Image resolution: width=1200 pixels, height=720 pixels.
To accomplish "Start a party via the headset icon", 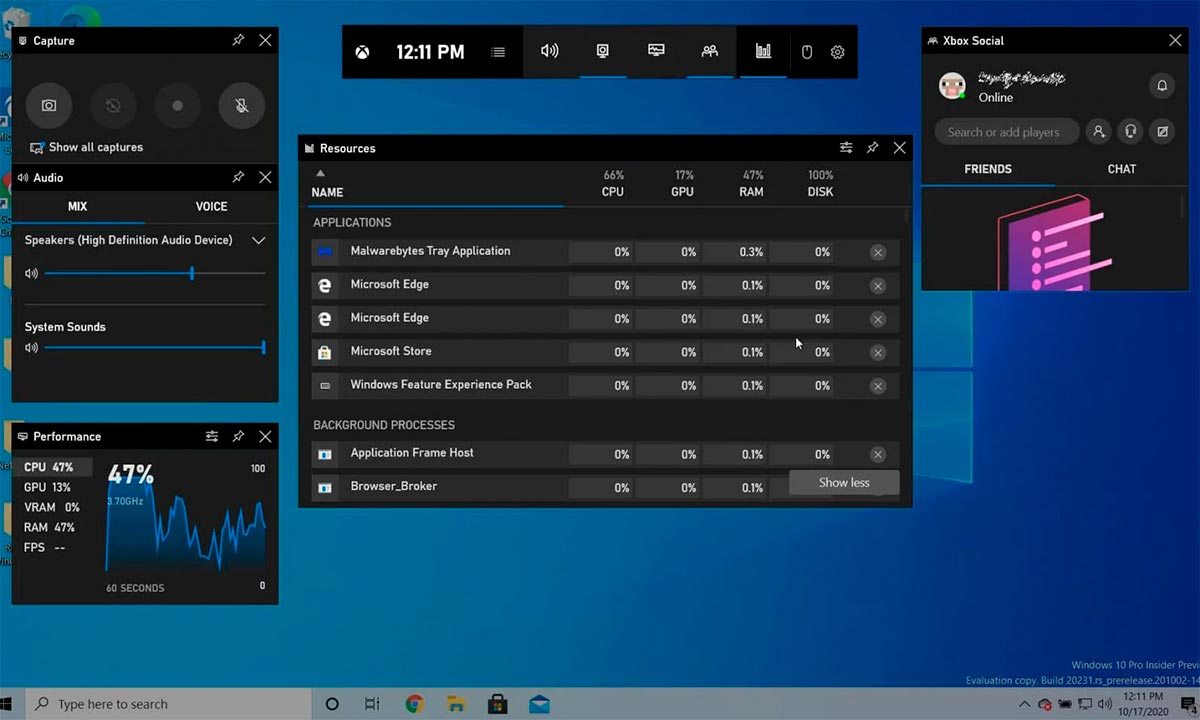I will coord(1130,131).
